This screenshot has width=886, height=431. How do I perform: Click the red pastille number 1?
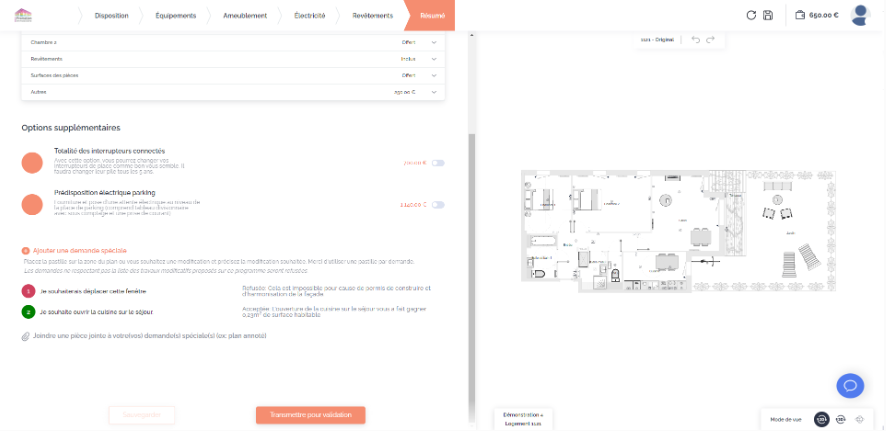point(28,291)
